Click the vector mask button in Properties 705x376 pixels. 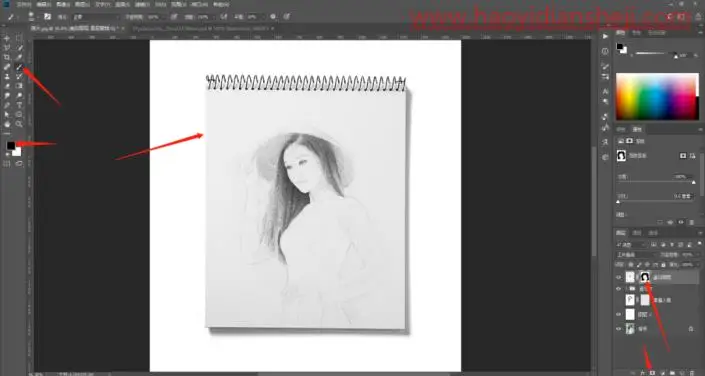(x=692, y=156)
